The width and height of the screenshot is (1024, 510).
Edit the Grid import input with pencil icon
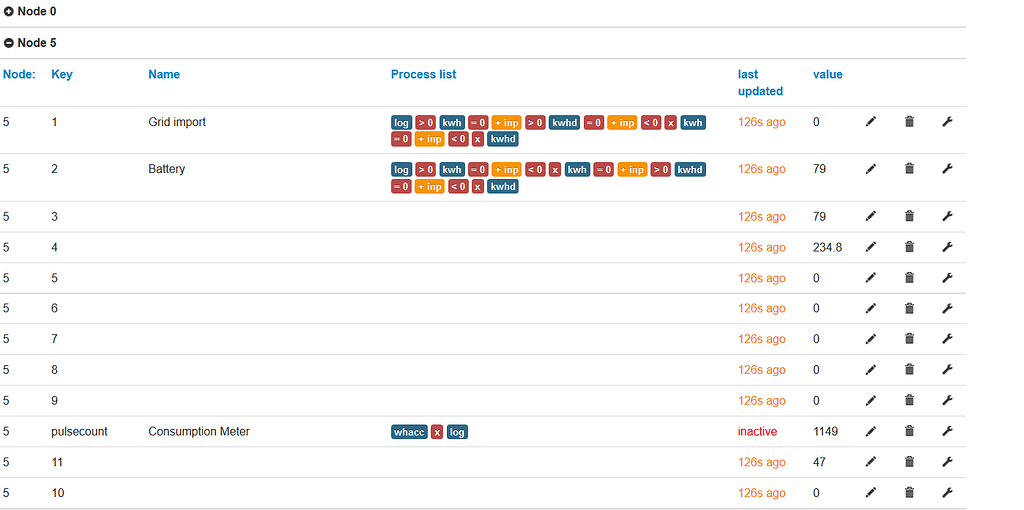[870, 122]
